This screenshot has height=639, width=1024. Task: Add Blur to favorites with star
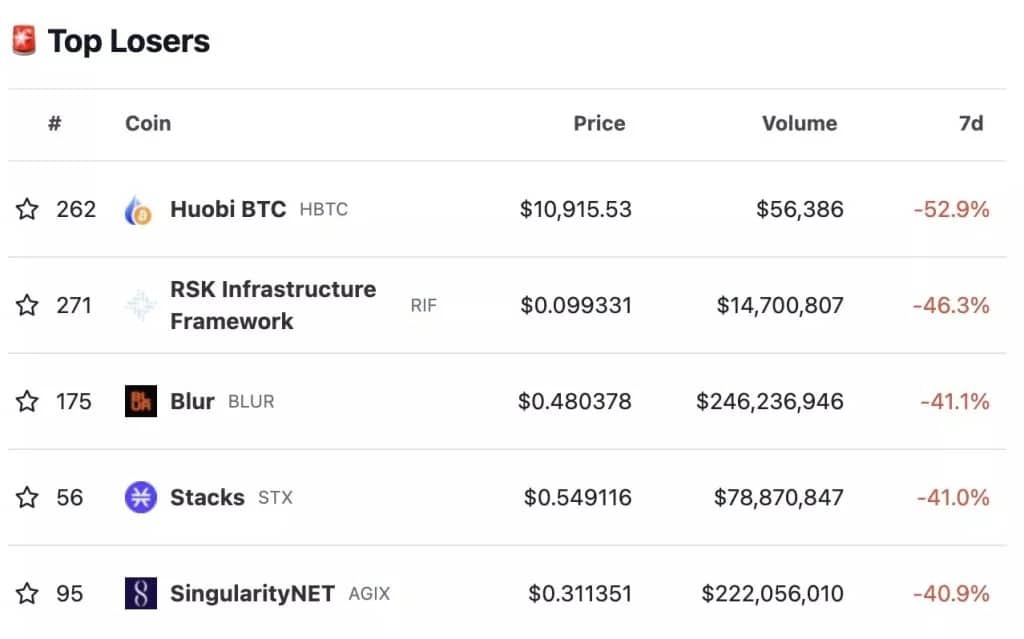coord(27,401)
